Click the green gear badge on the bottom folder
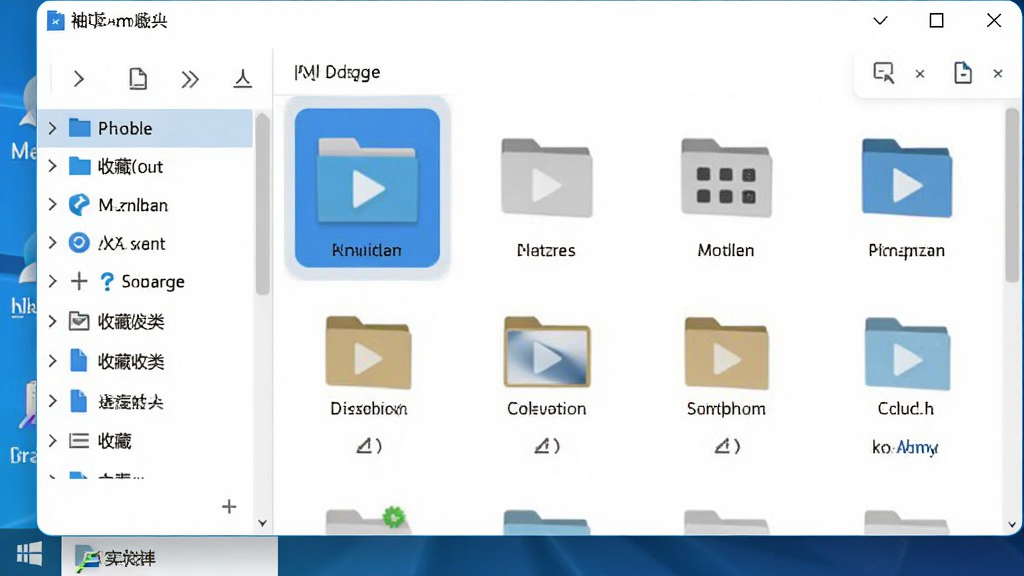 coord(394,517)
